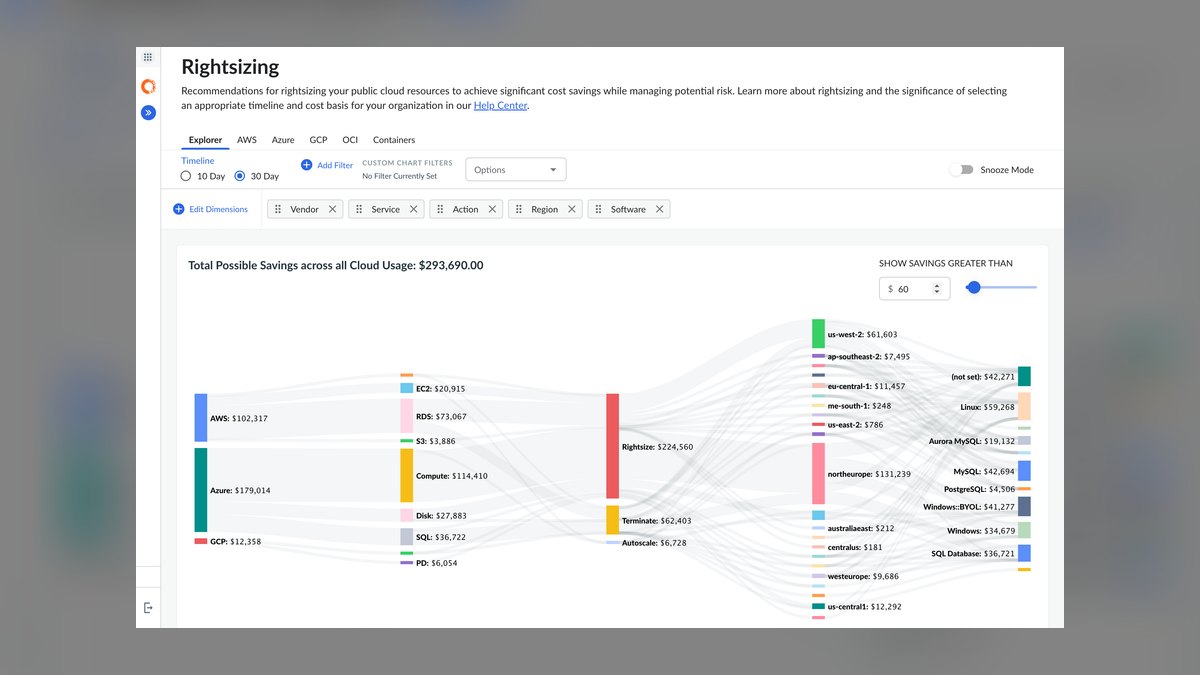Click the "eu-central-1: $11,457" label
Viewport: 1200px width, 675px height.
[866, 386]
